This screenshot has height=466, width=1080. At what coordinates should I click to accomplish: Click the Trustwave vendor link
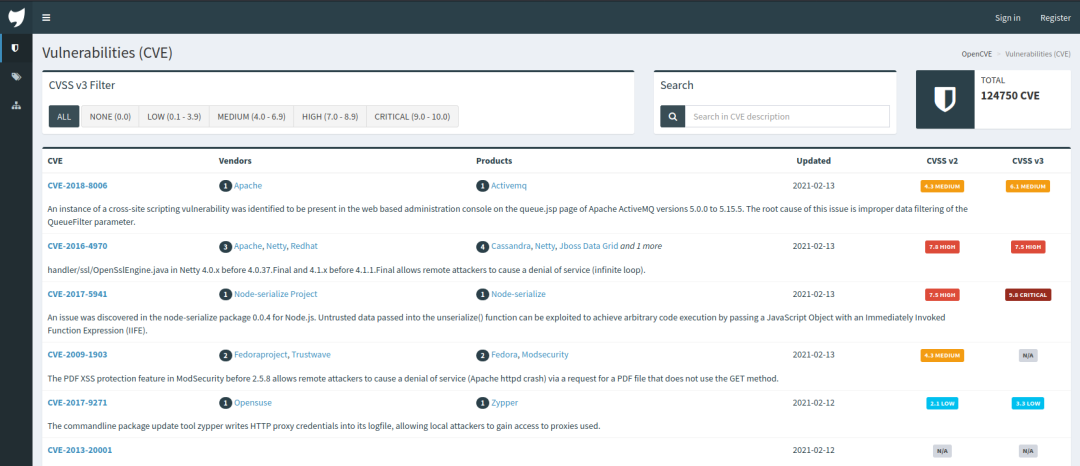[x=311, y=354]
